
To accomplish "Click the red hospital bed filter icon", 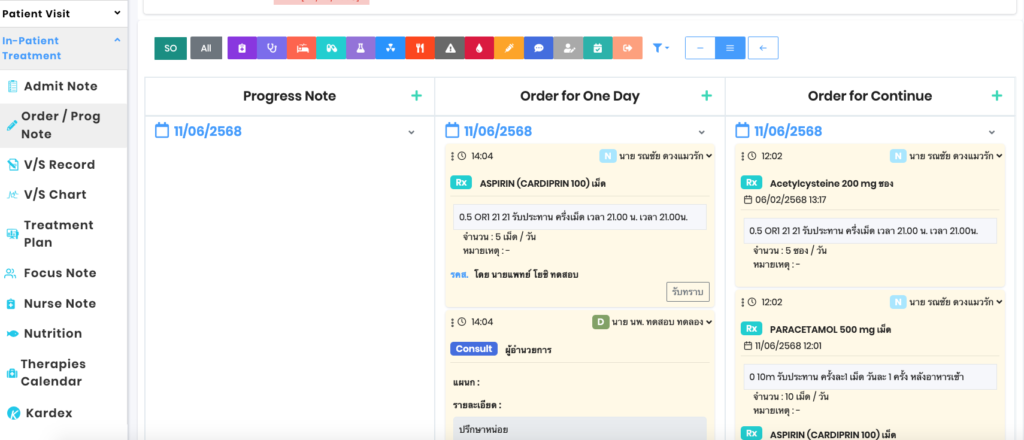I will click(302, 48).
